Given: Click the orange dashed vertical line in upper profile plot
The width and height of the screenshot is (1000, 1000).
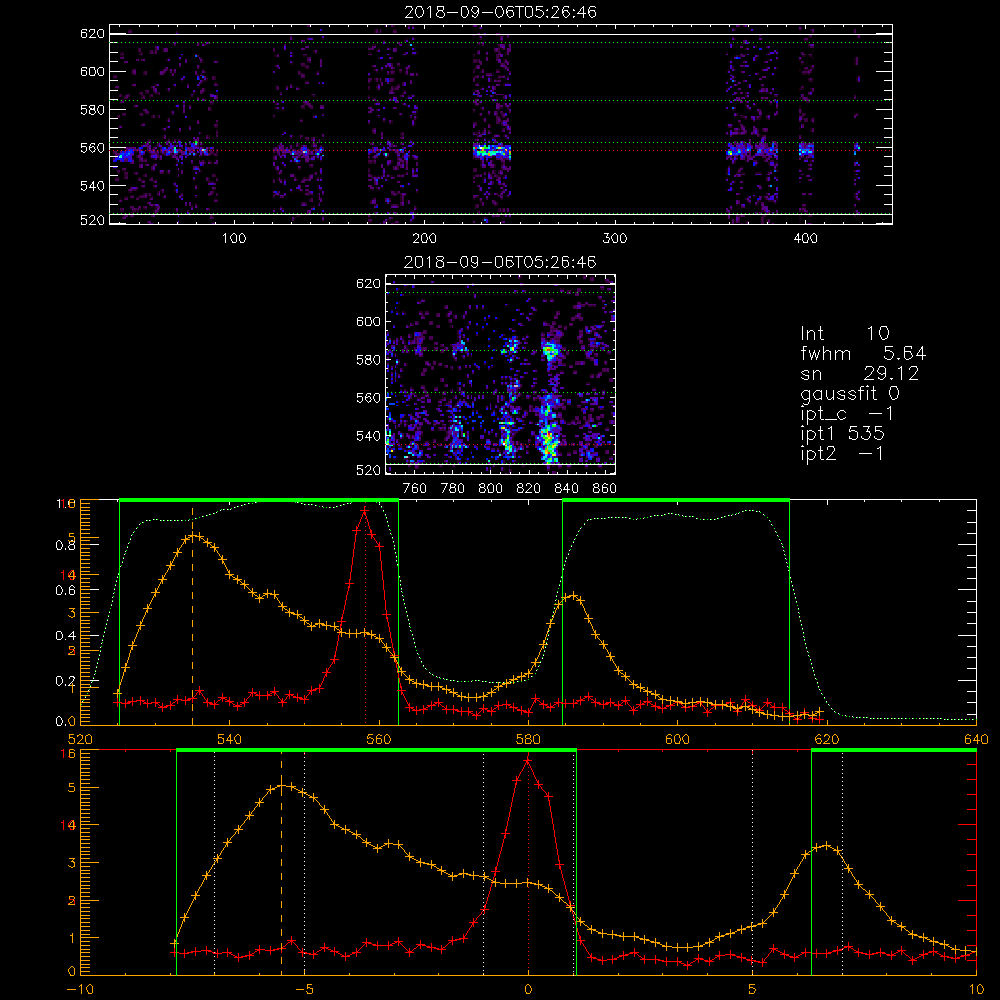Looking at the screenshot, I should click(193, 616).
